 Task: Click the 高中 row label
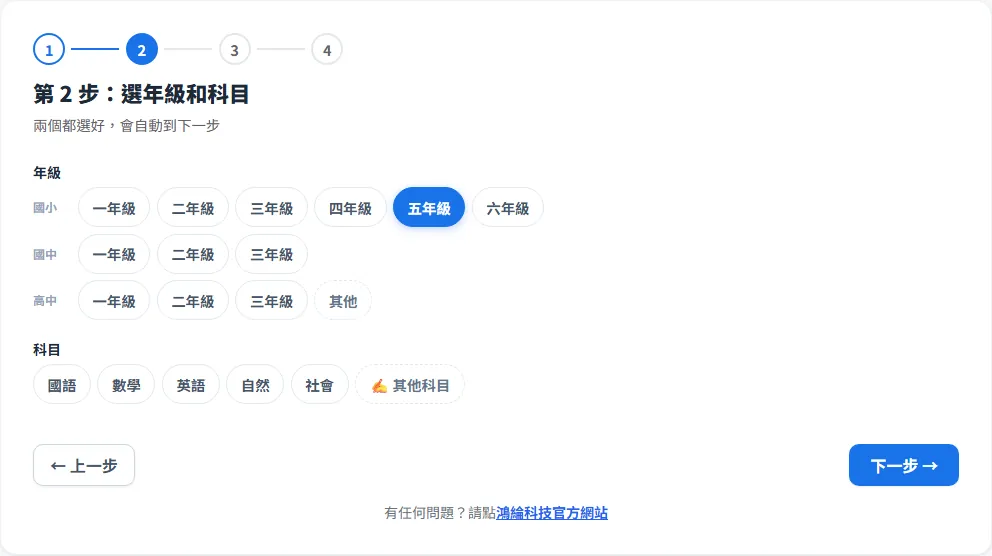pyautogui.click(x=45, y=300)
